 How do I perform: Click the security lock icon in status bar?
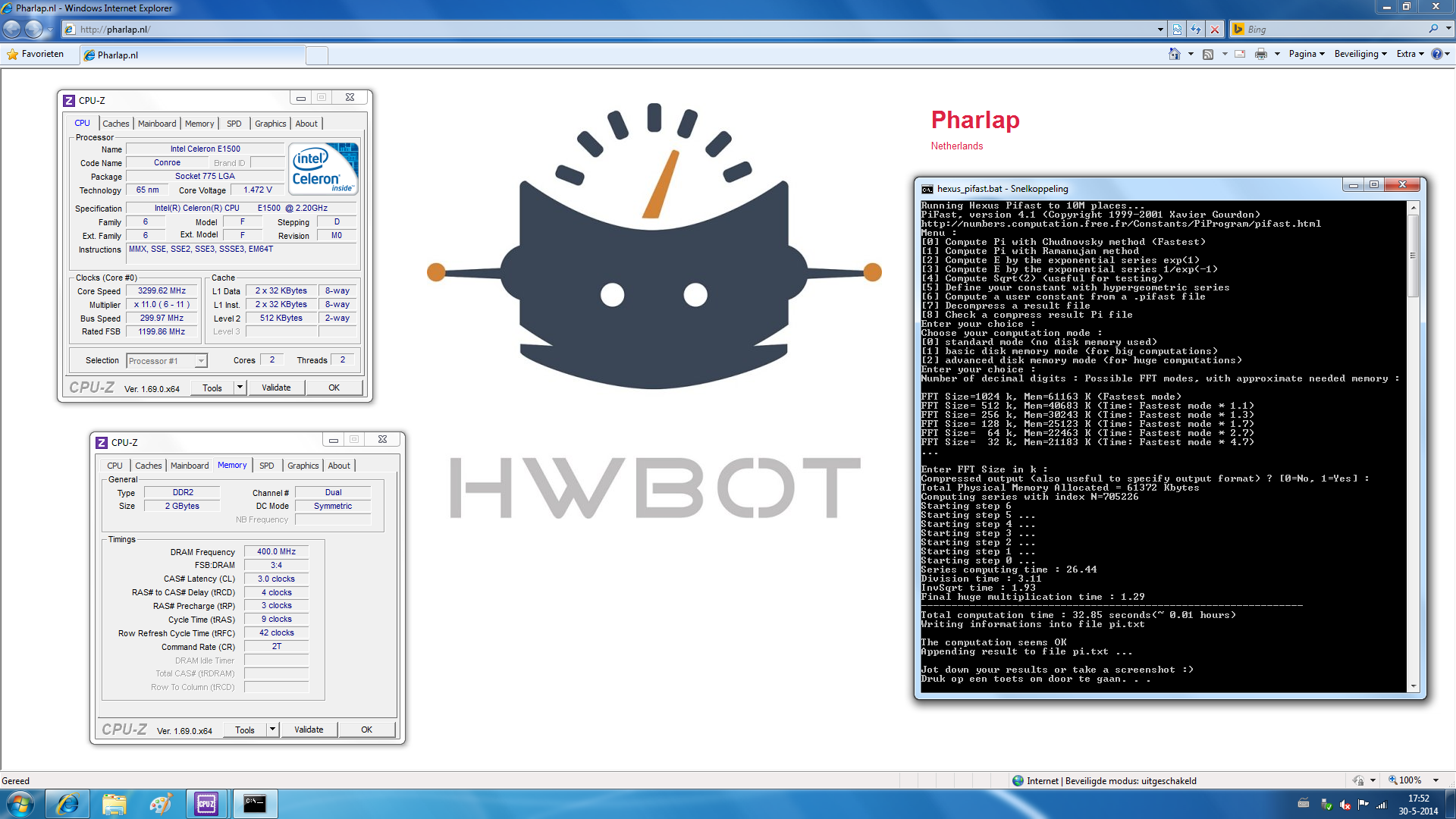click(1358, 780)
